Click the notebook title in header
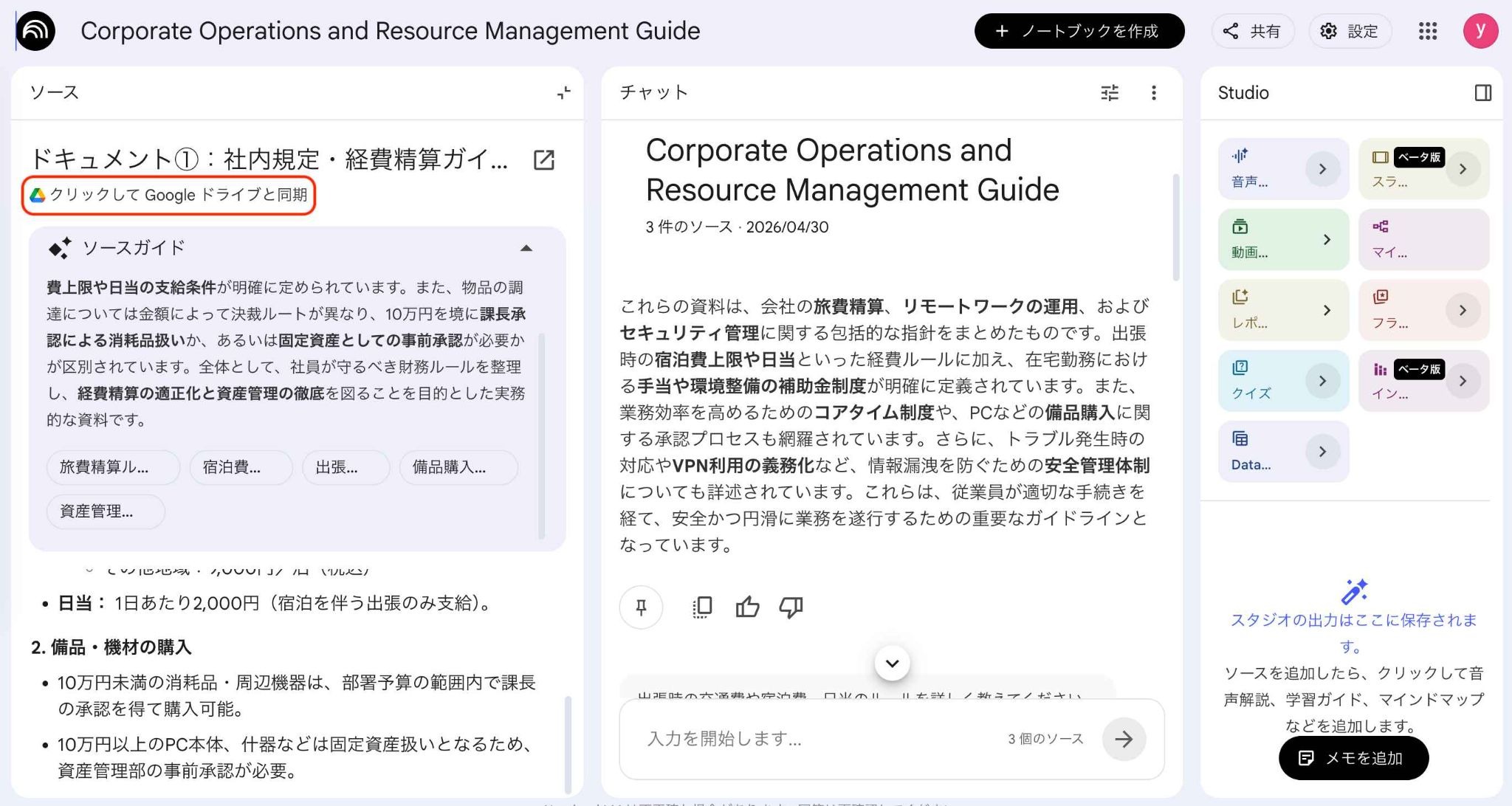This screenshot has width=1512, height=806. click(390, 31)
